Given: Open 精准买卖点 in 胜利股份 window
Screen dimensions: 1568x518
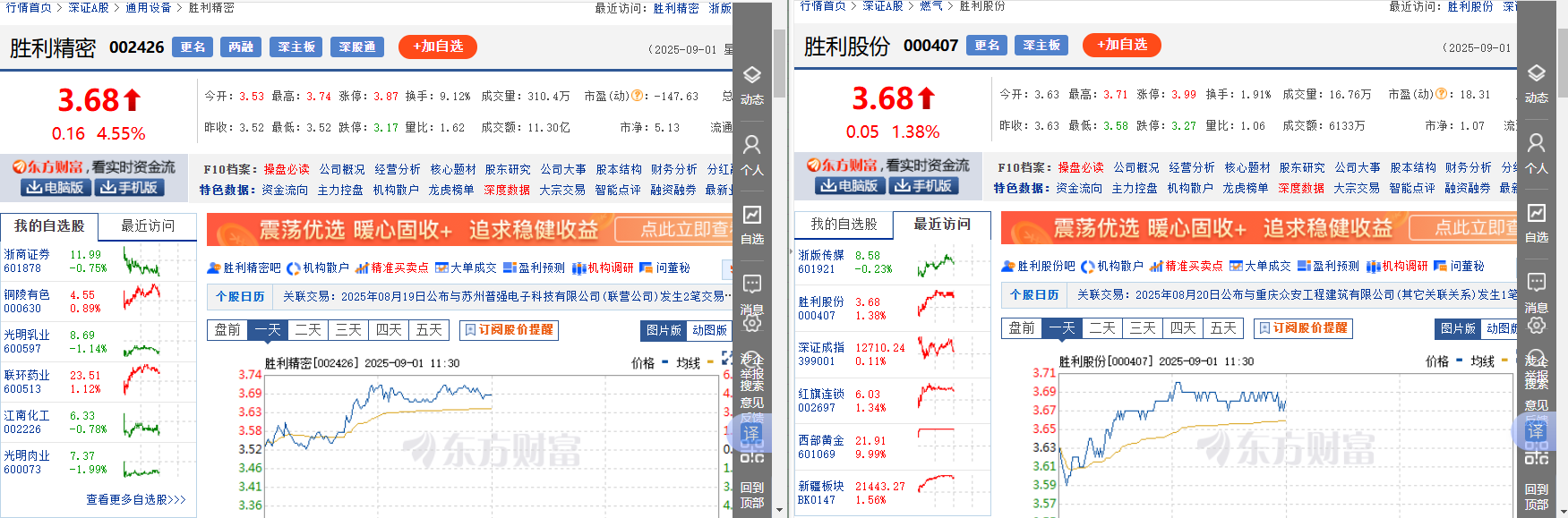Looking at the screenshot, I should (x=1187, y=266).
